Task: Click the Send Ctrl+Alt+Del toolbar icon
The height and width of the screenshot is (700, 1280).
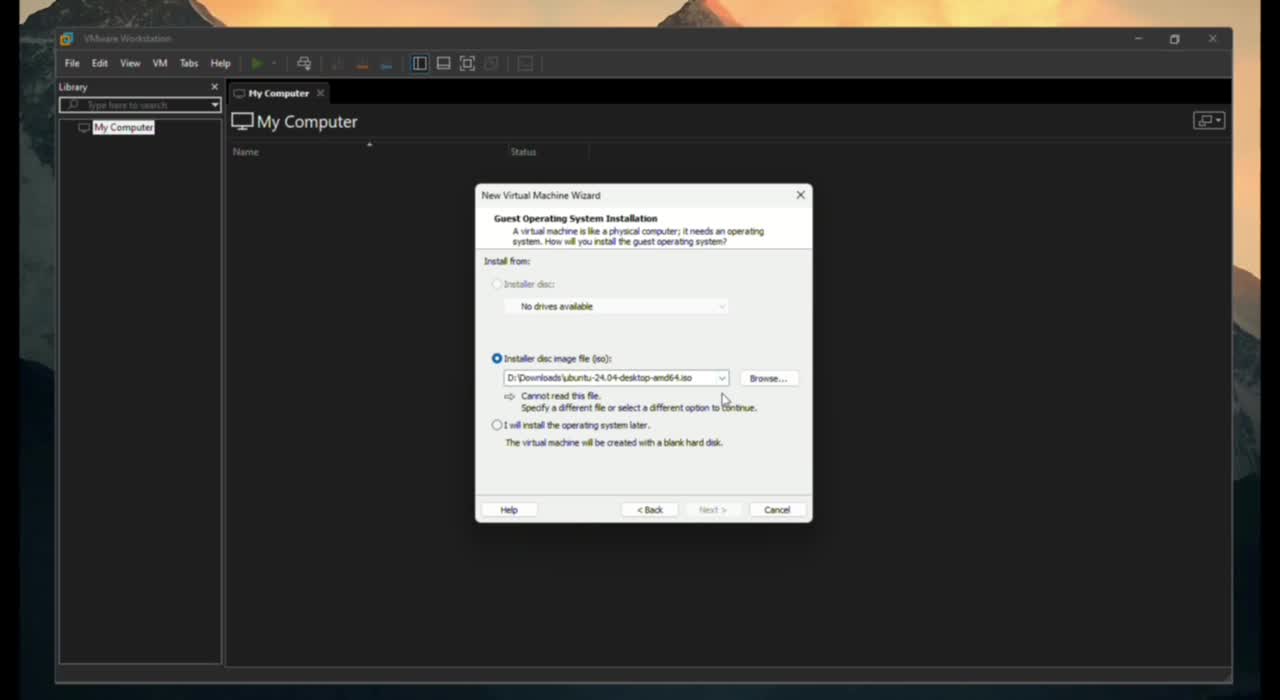Action: click(304, 63)
